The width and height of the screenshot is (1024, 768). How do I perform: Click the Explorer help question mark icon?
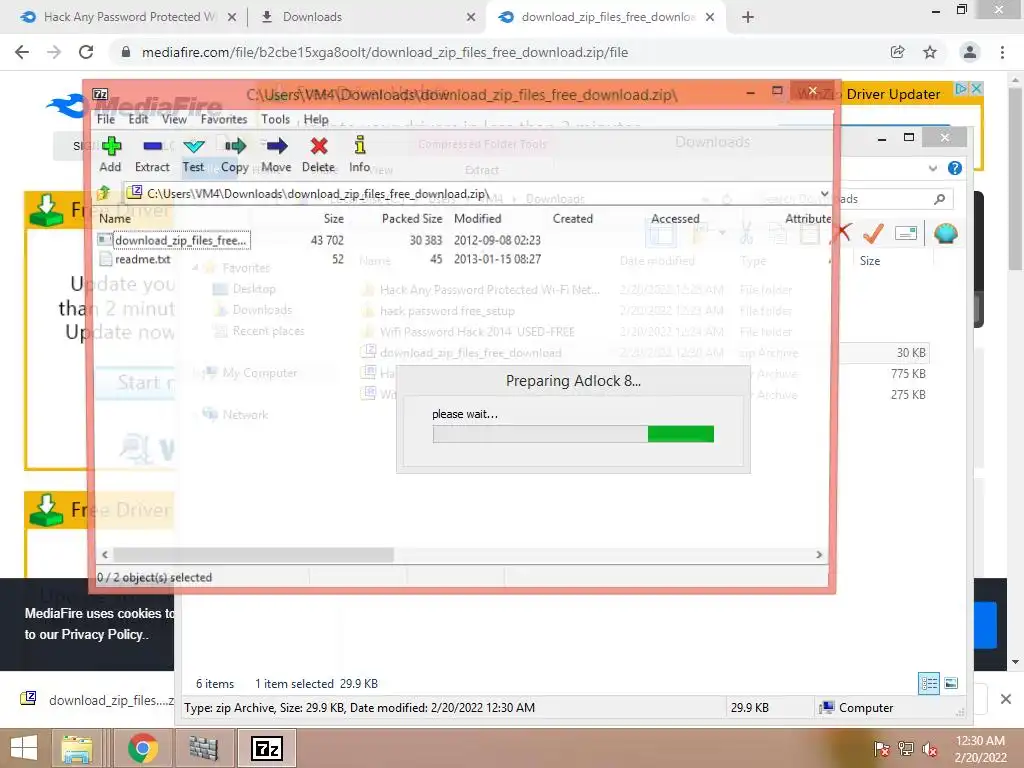(954, 168)
